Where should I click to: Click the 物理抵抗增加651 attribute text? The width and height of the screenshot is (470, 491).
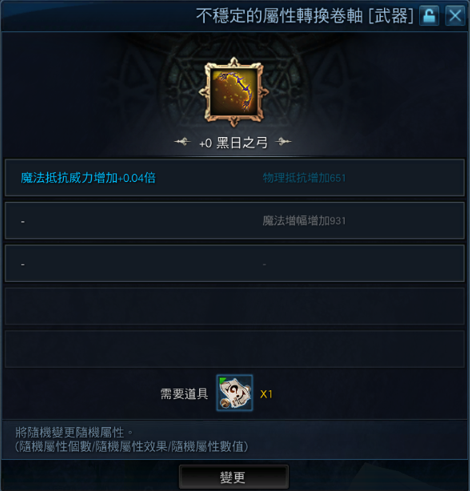(x=304, y=178)
